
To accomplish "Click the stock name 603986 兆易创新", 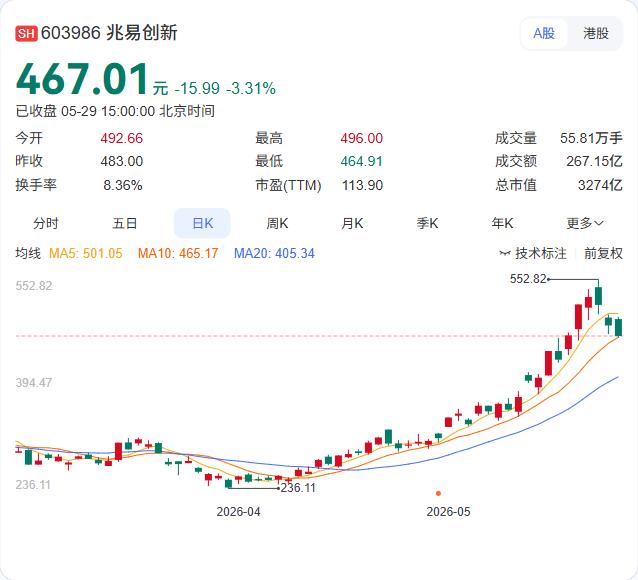I will pyautogui.click(x=109, y=33).
